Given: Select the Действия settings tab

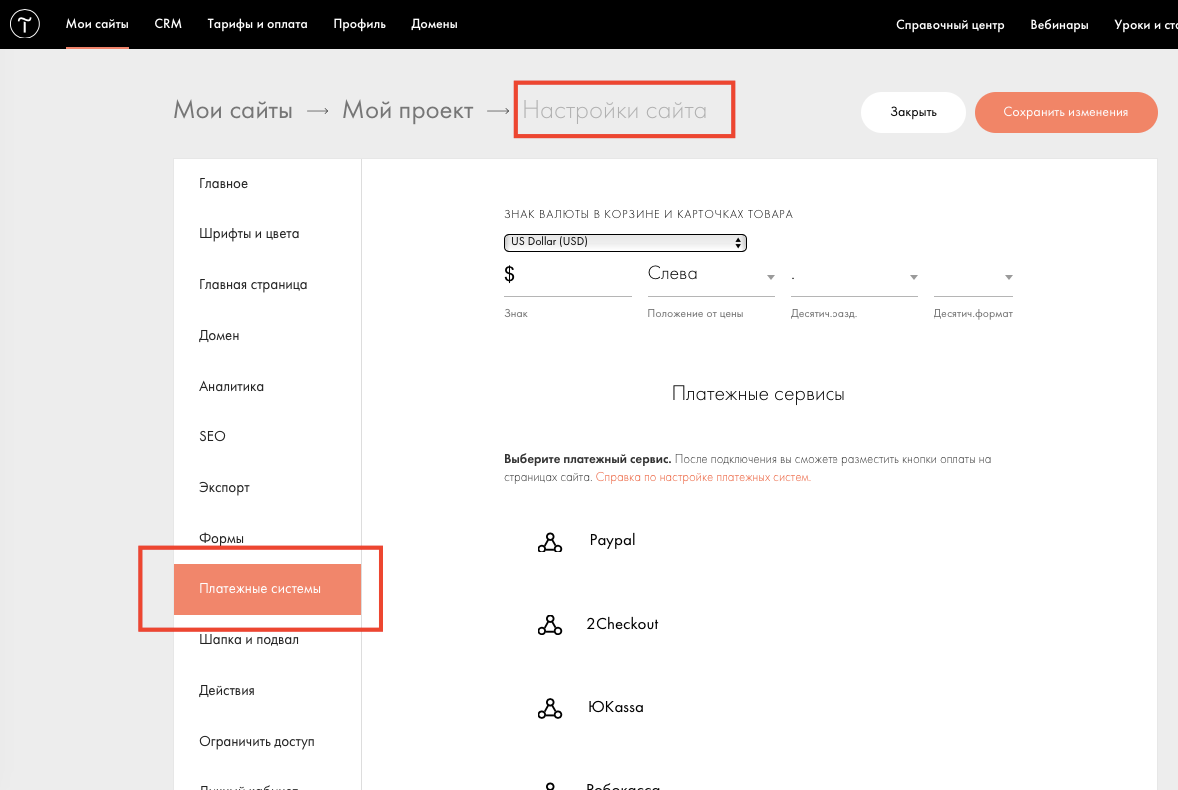Looking at the screenshot, I should (267, 691).
